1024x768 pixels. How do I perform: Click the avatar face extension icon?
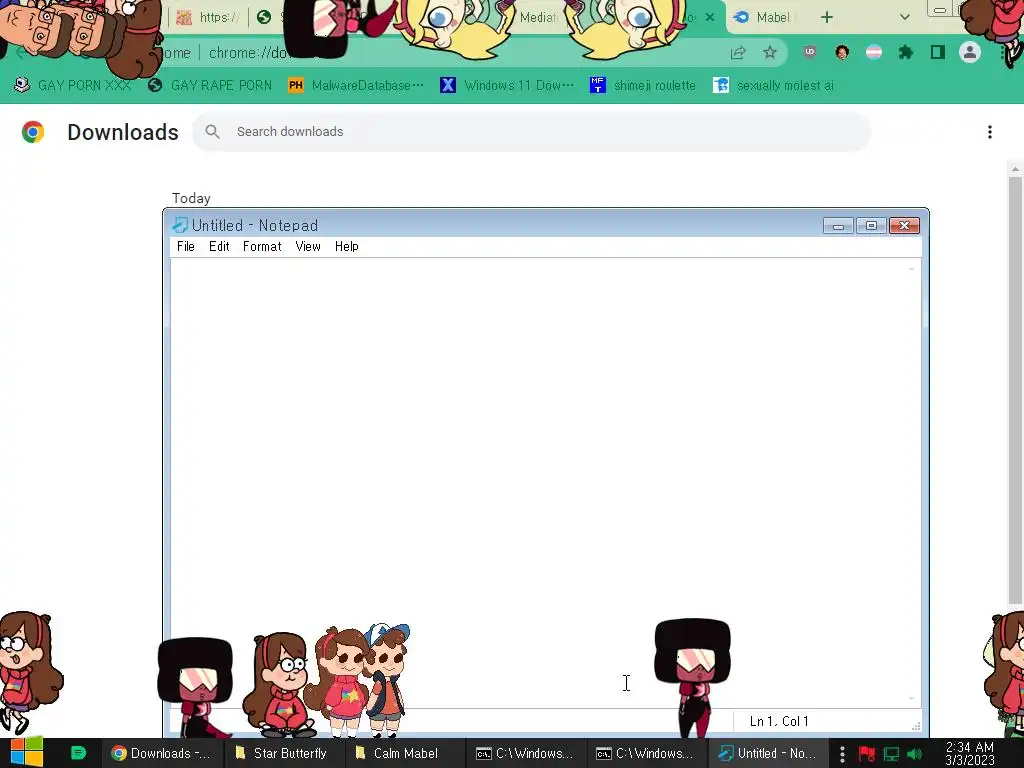point(842,53)
